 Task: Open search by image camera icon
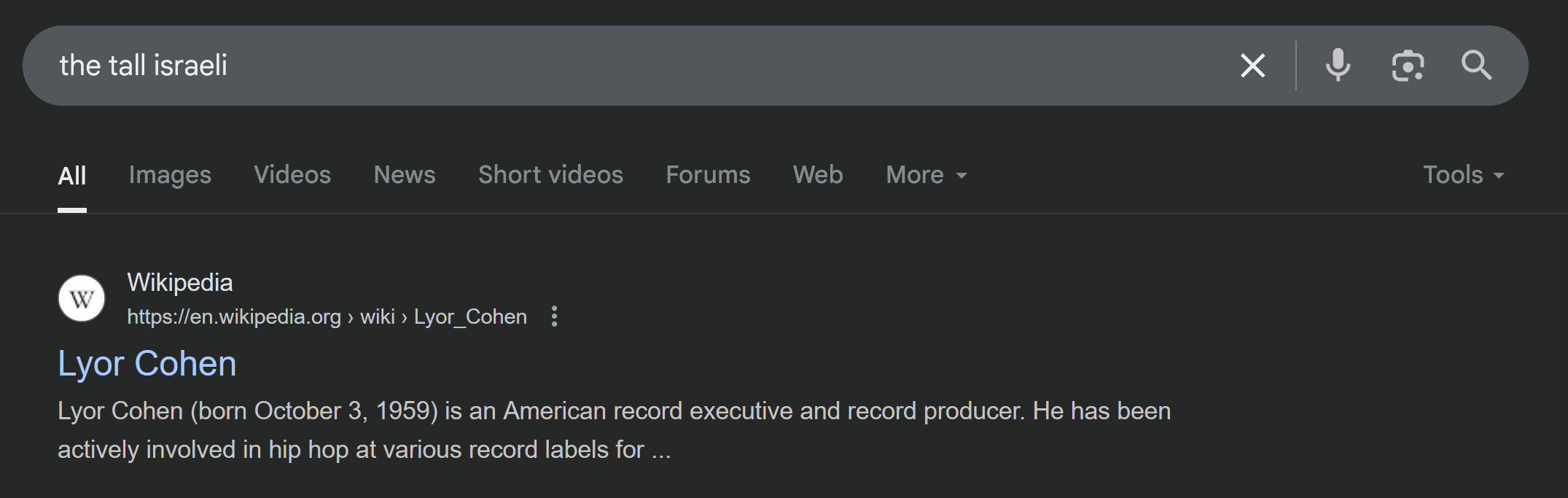tap(1408, 66)
